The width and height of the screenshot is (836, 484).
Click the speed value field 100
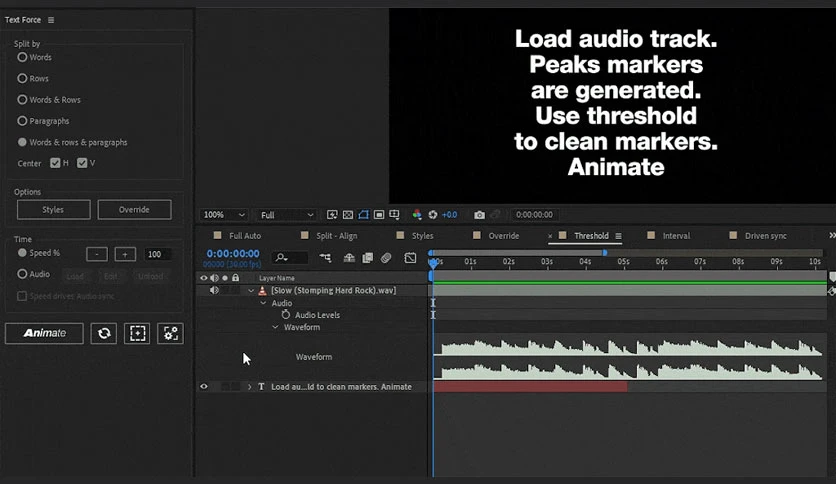click(x=157, y=254)
